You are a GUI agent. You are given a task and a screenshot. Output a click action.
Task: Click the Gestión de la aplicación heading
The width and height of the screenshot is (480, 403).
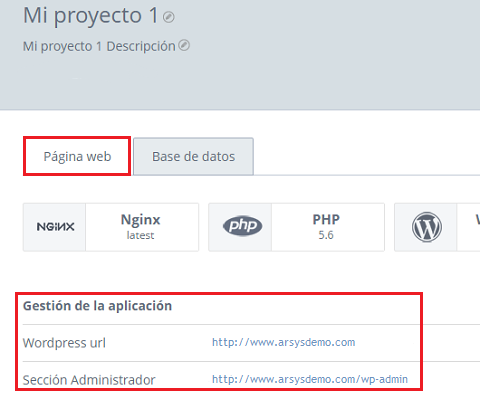point(97,306)
